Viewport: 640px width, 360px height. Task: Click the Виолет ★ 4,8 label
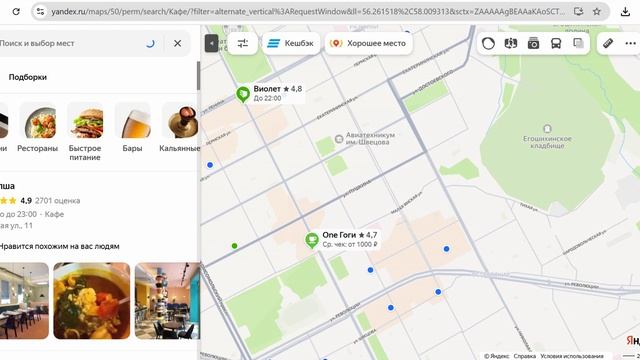click(x=278, y=89)
